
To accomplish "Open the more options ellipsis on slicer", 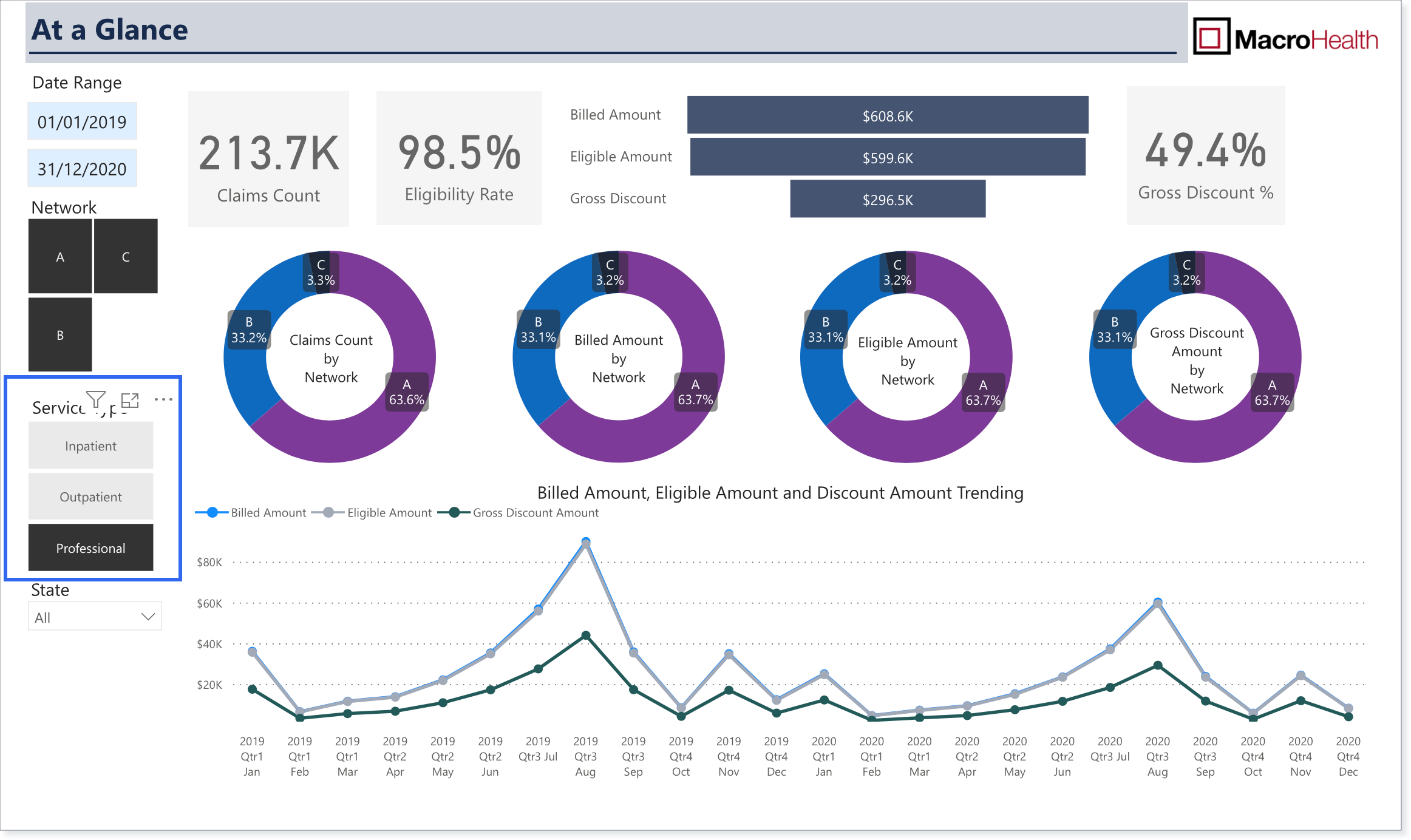I will [x=163, y=399].
